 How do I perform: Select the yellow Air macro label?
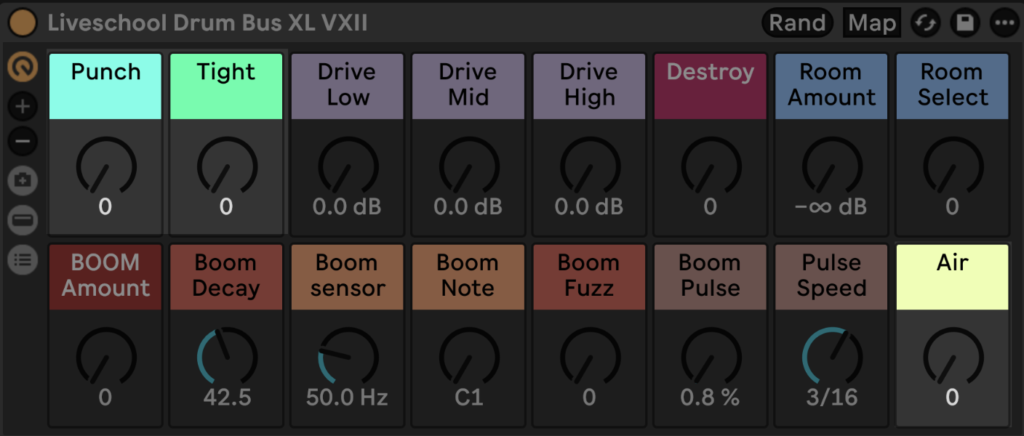pyautogui.click(x=953, y=277)
